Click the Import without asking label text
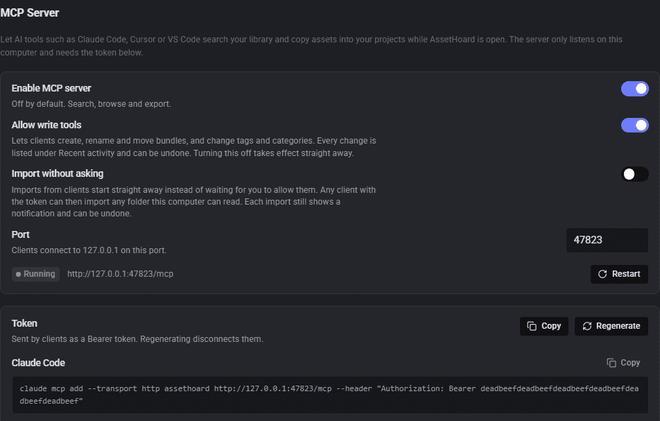 (57, 174)
